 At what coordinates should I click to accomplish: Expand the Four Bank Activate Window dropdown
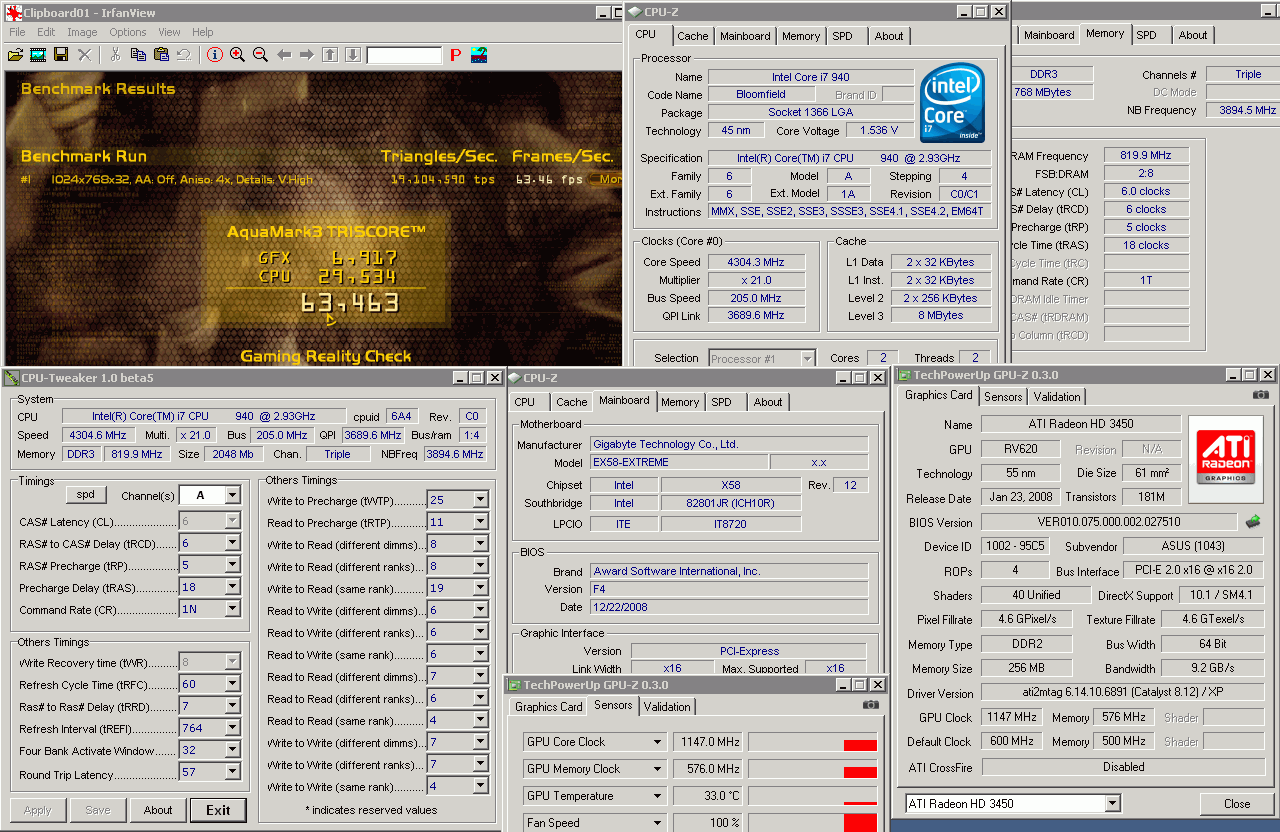point(233,750)
